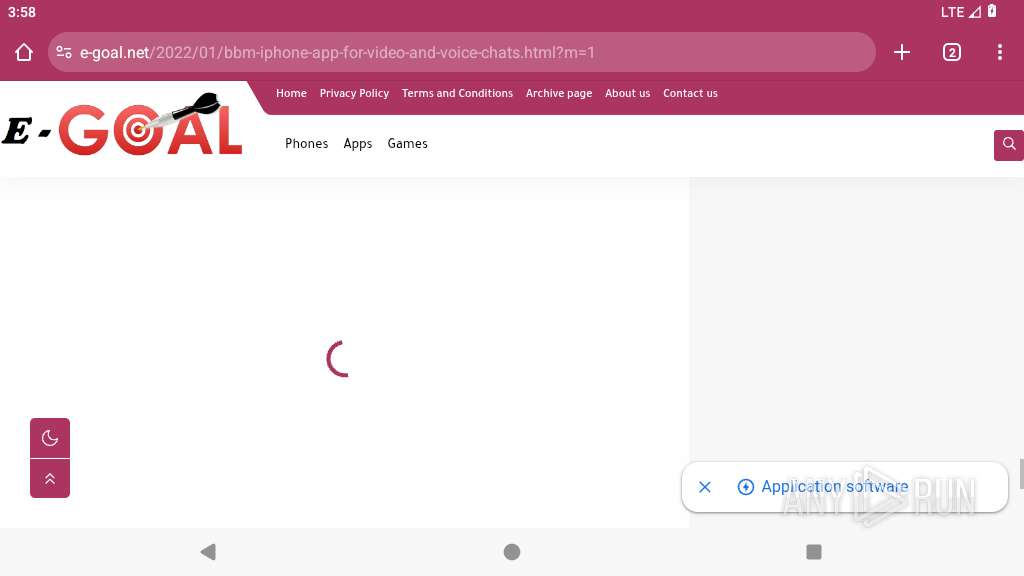Tap the Android recents square button
The image size is (1024, 576).
click(814, 552)
